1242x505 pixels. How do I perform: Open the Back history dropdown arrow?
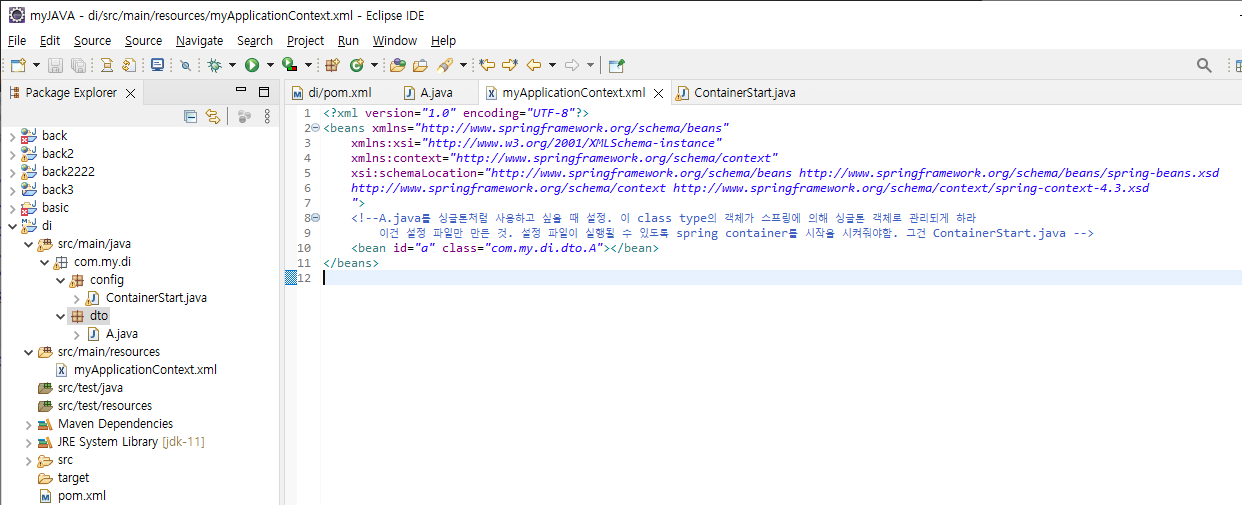tap(552, 65)
